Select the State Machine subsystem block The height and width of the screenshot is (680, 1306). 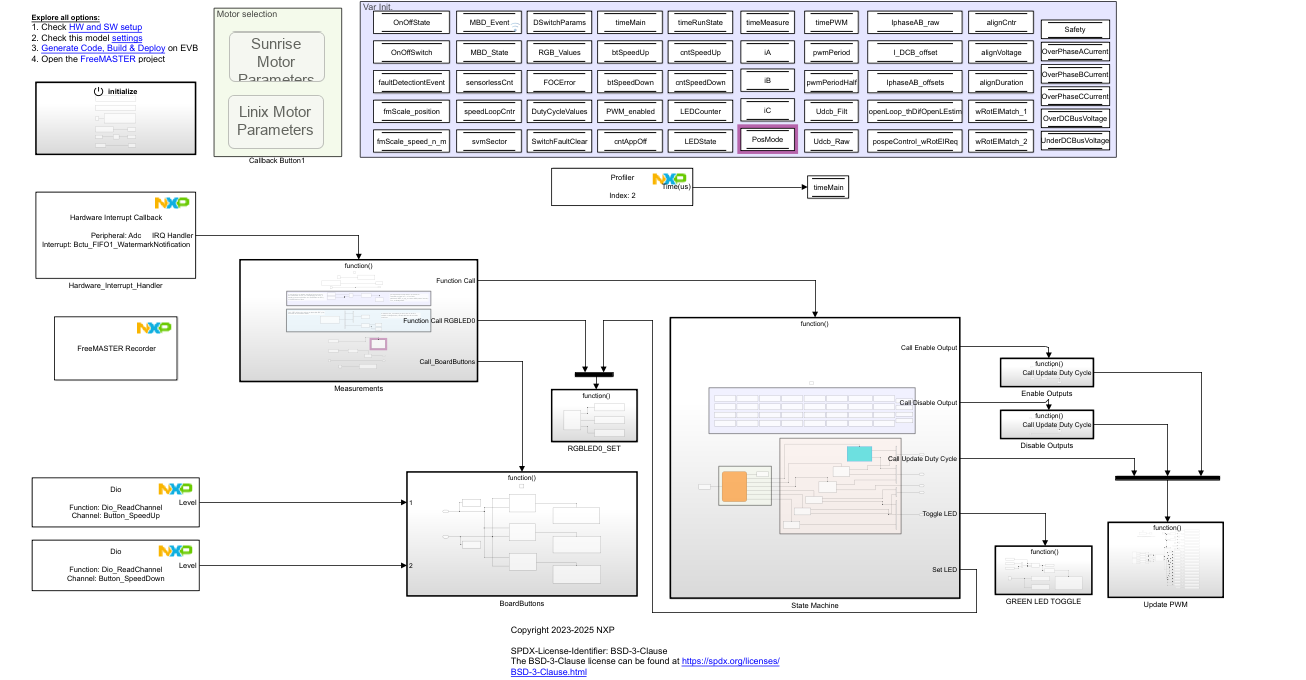pyautogui.click(x=814, y=458)
